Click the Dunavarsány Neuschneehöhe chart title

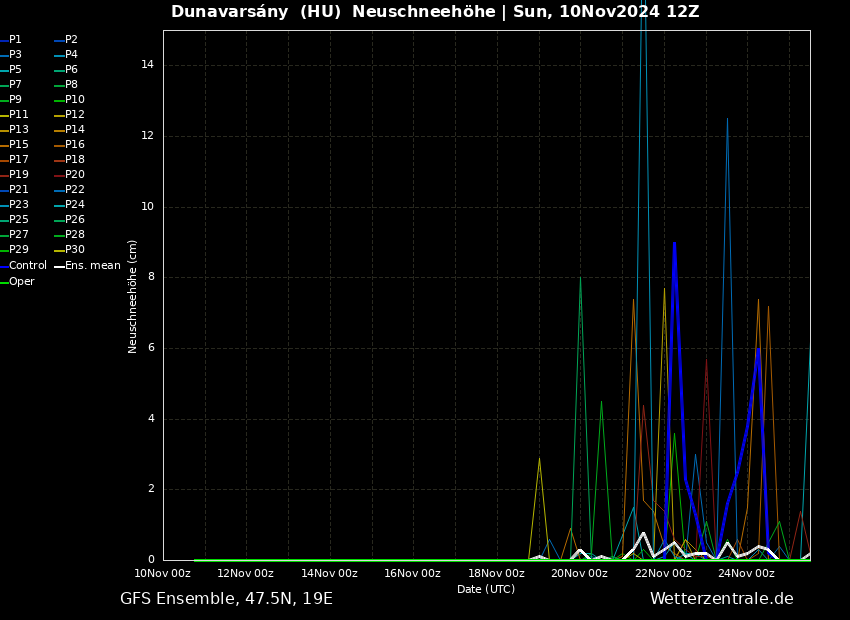click(x=435, y=12)
